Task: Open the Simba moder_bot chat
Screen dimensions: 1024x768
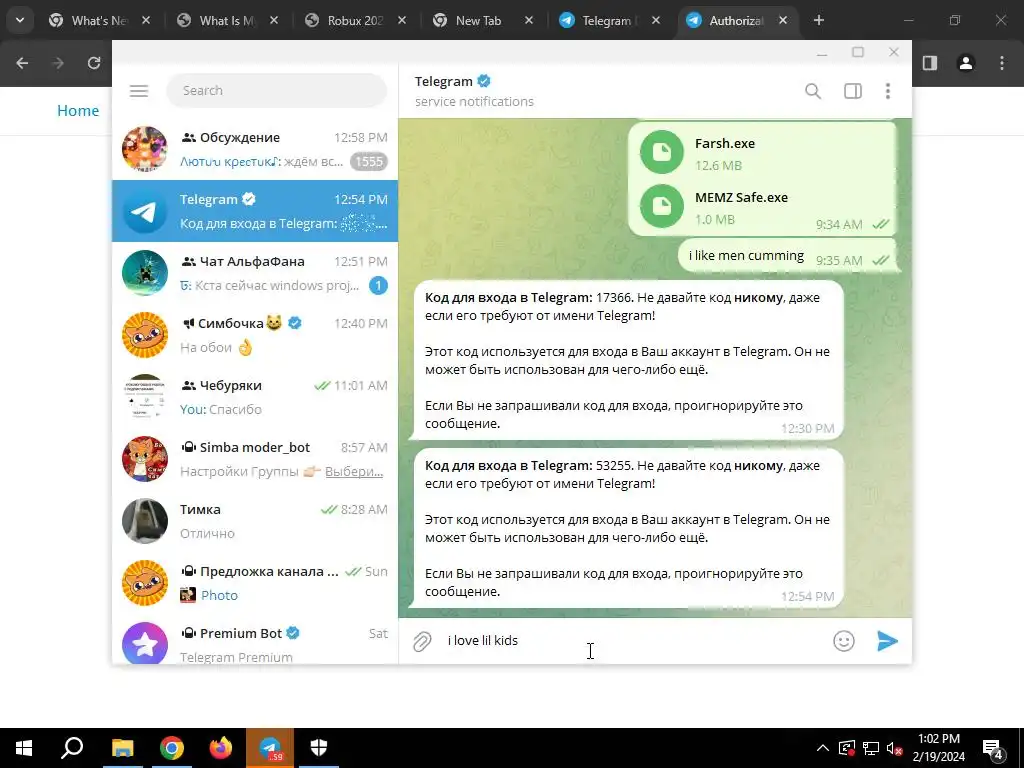Action: (x=255, y=459)
